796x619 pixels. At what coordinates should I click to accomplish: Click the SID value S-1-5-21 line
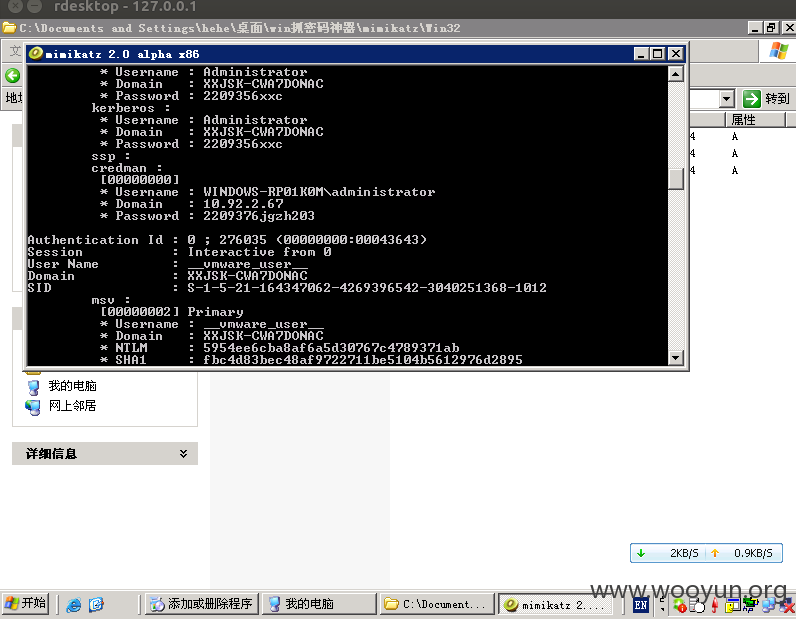[367, 288]
